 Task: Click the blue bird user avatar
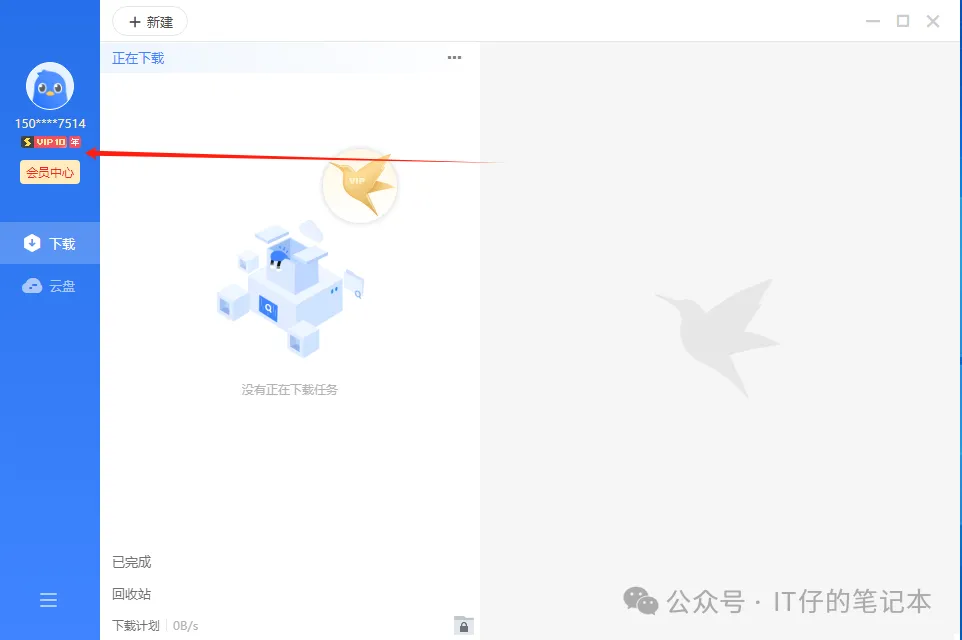(50, 86)
